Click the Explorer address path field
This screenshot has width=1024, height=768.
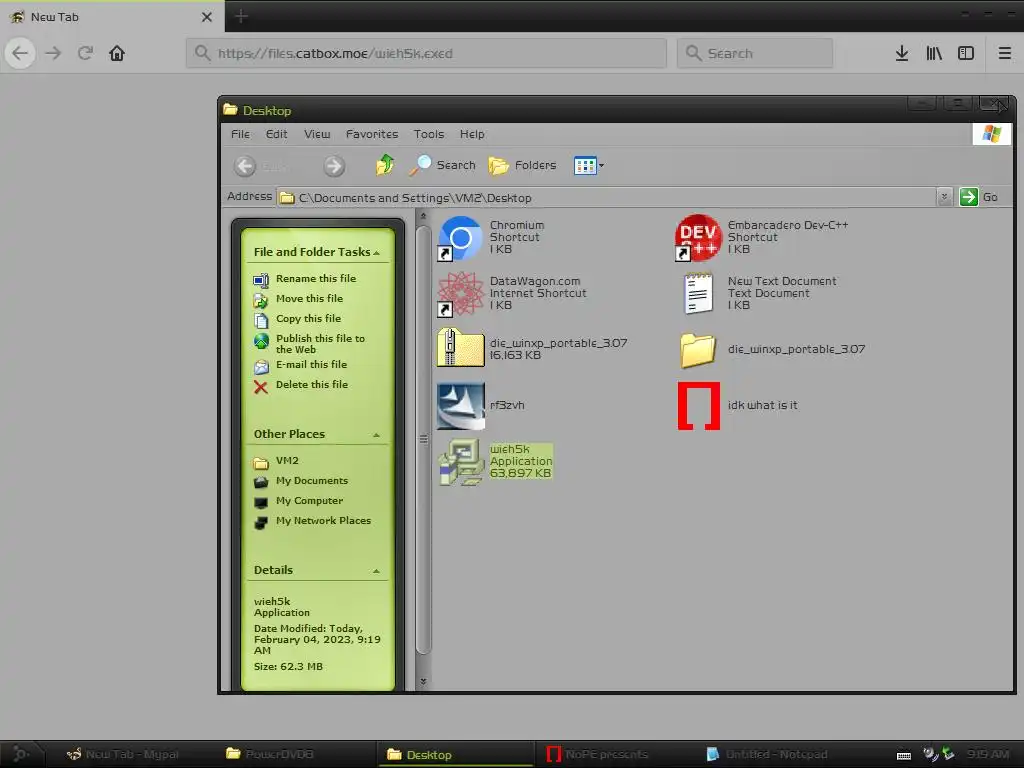coord(607,197)
